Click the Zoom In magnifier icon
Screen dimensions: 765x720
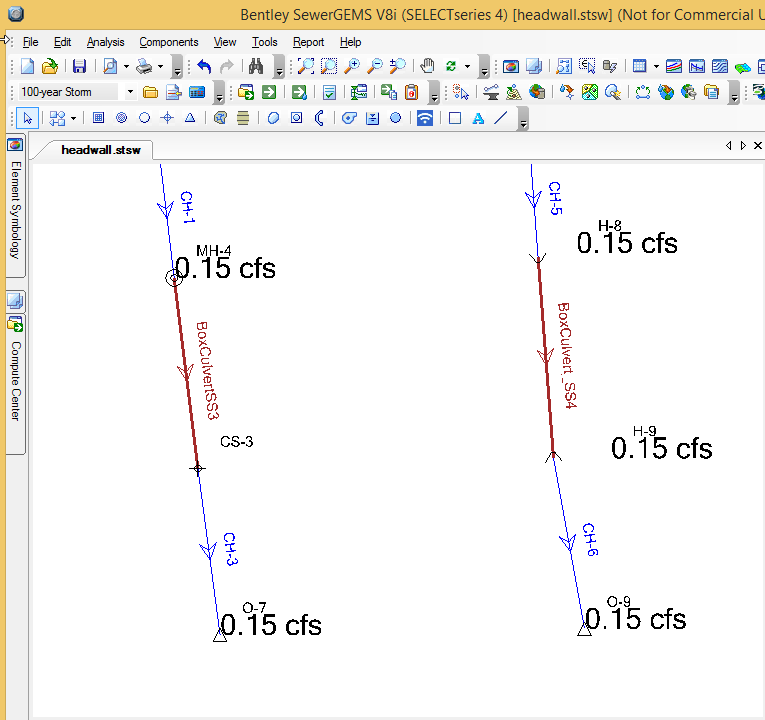(352, 67)
